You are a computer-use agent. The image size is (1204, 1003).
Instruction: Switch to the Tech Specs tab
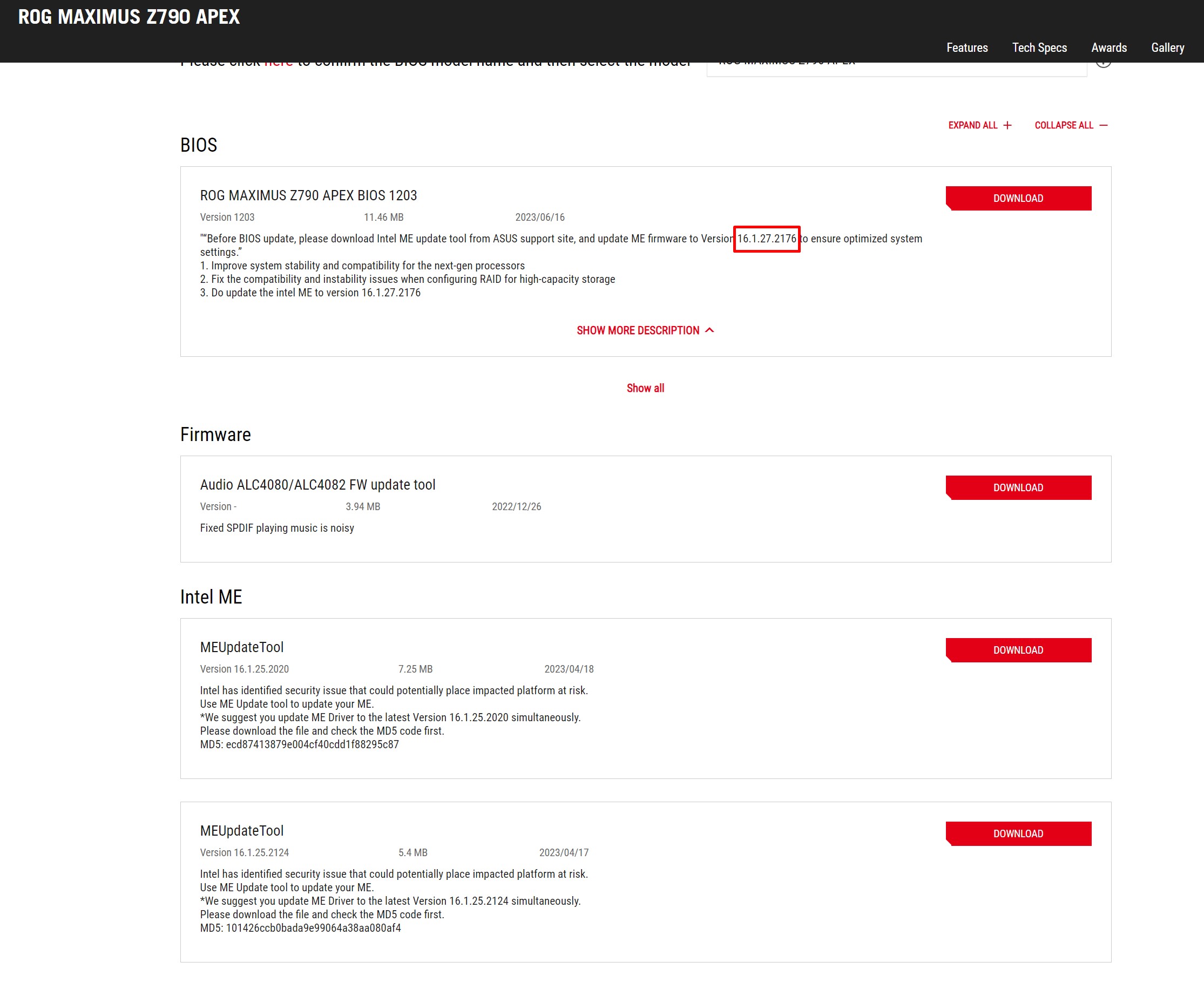[1039, 48]
